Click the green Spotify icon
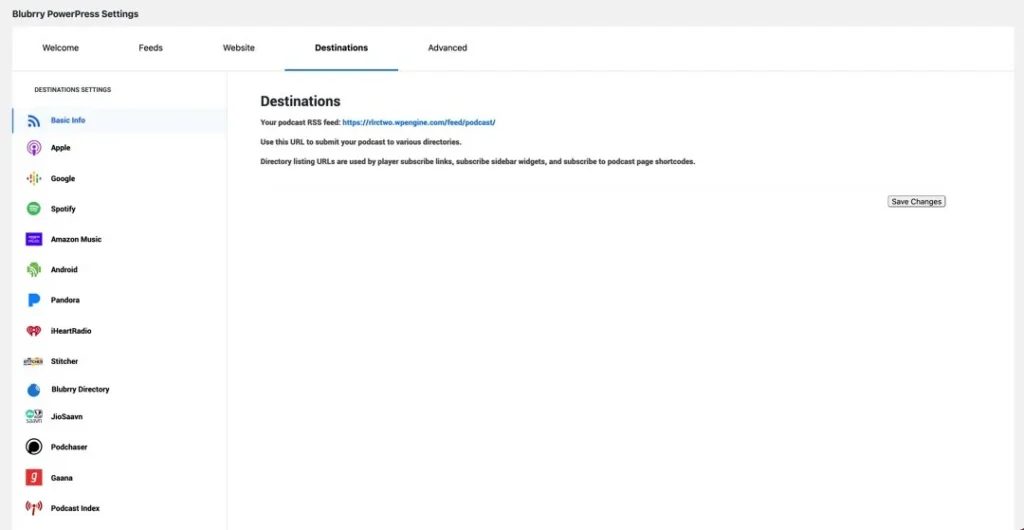This screenshot has width=1024, height=530. click(x=34, y=209)
